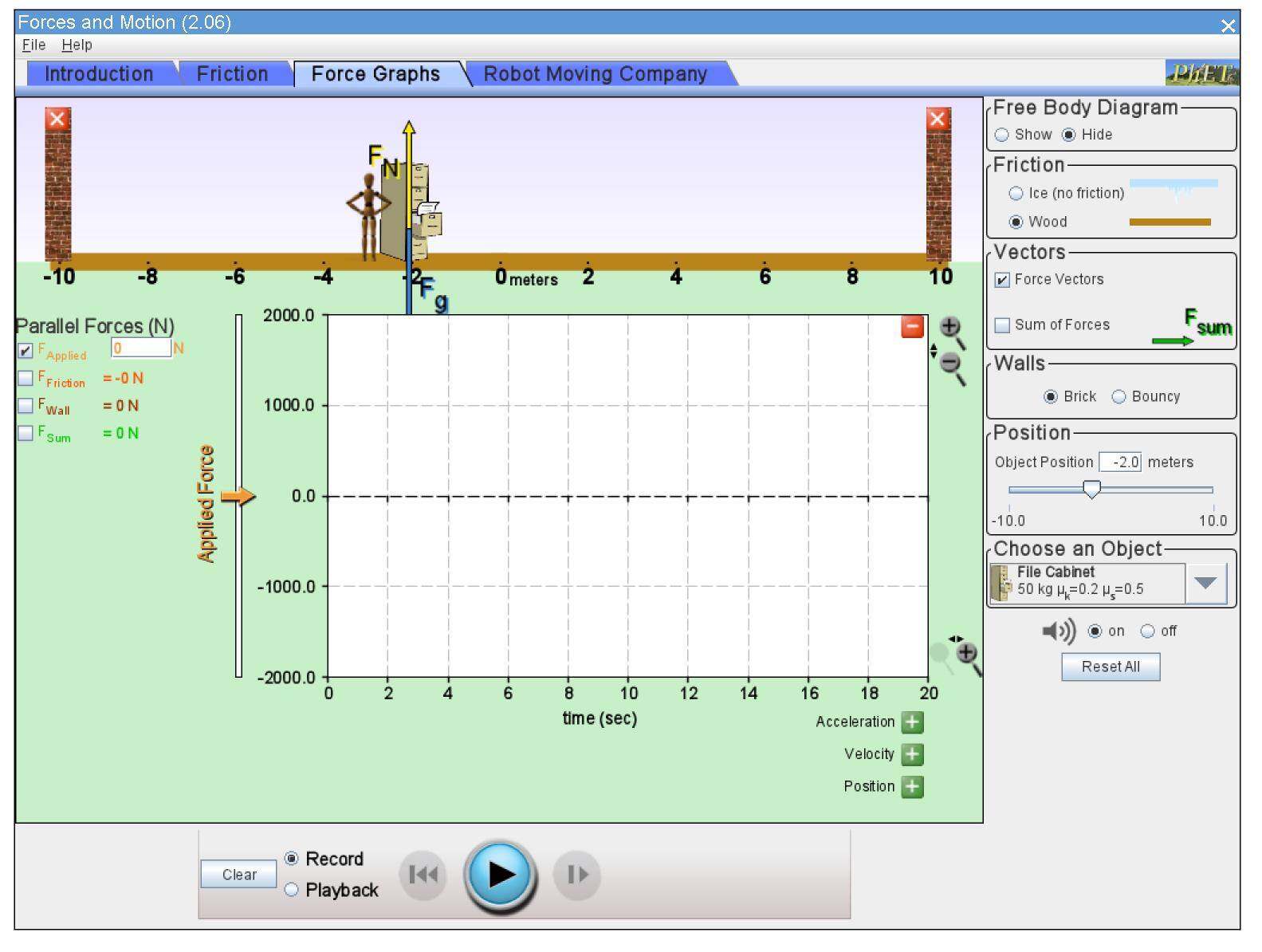Screen dimensions: 1262x952
Task: Close the force graph with red minus
Action: (912, 327)
